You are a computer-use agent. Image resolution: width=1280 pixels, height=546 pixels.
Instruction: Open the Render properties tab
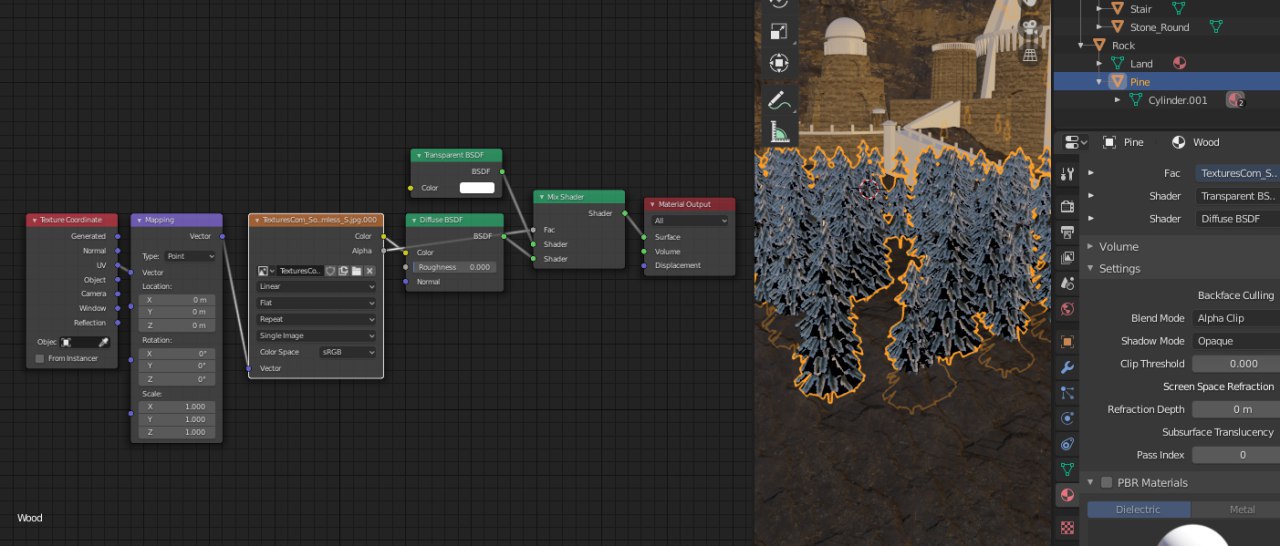(x=1068, y=205)
